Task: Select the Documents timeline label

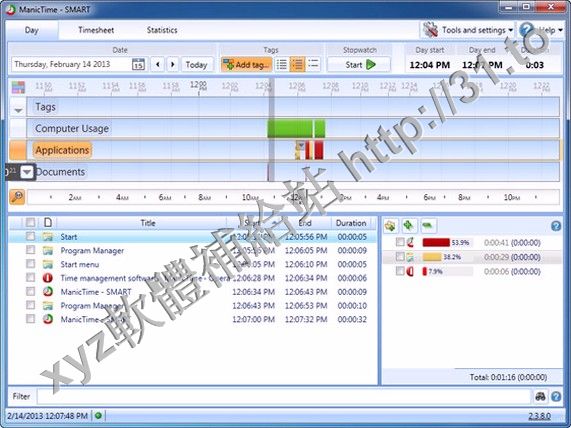Action: (60, 172)
